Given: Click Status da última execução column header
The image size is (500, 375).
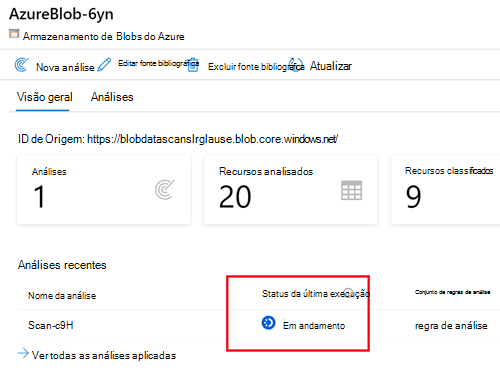Looking at the screenshot, I should pos(316,294).
